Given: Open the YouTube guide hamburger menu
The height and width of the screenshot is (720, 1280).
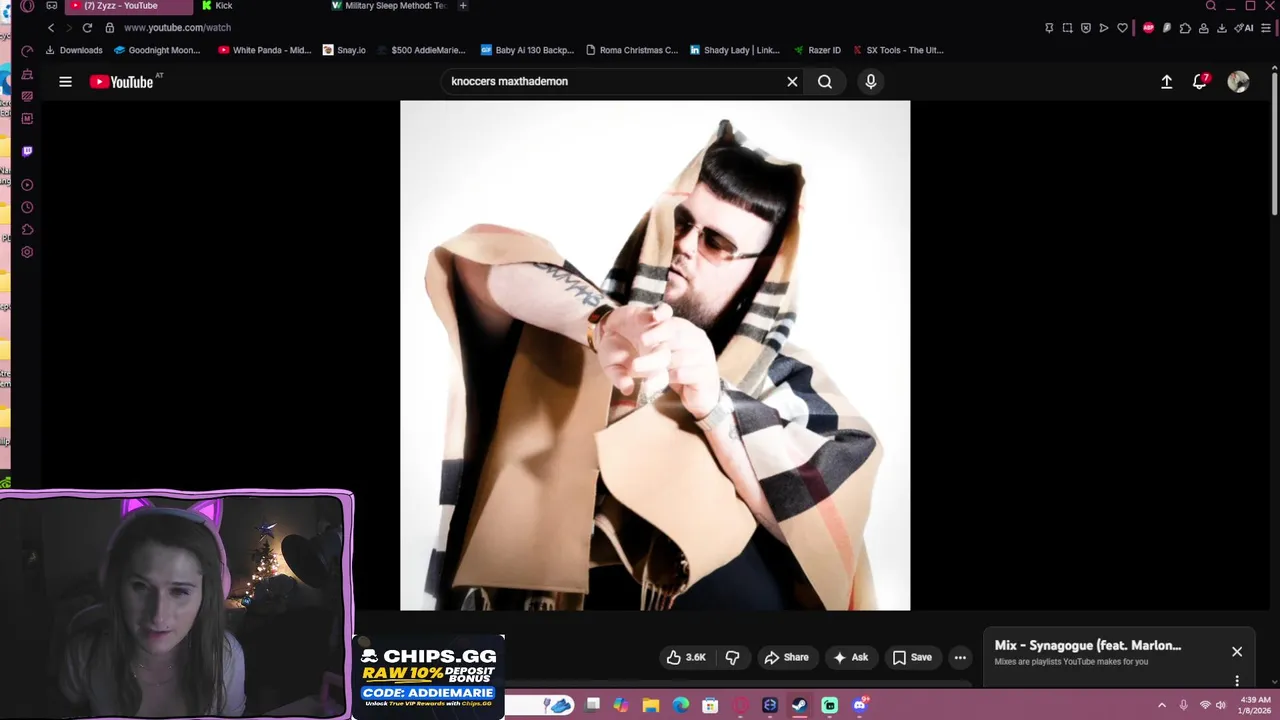Looking at the screenshot, I should pos(65,82).
